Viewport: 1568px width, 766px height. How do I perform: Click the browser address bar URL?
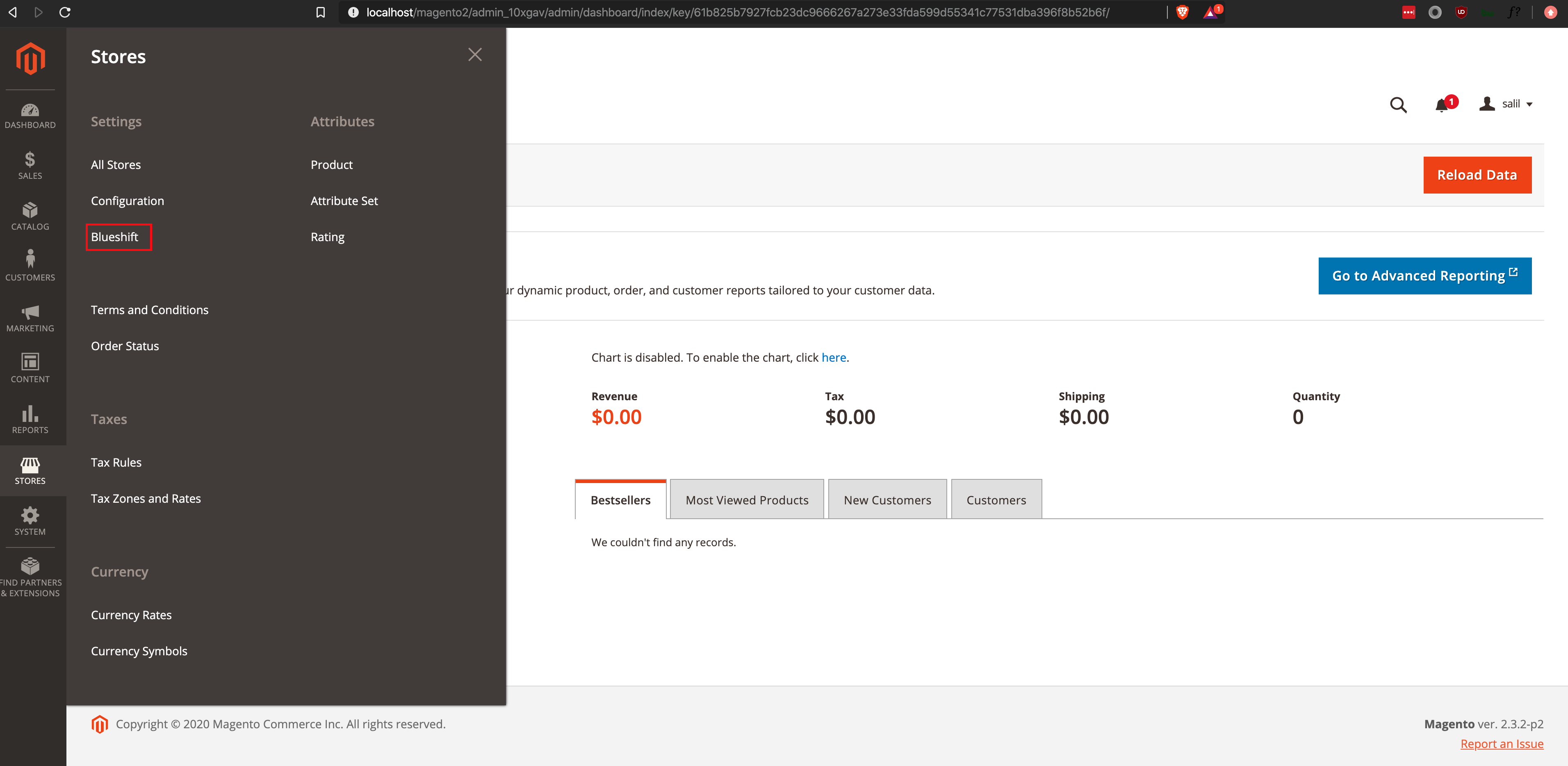737,12
